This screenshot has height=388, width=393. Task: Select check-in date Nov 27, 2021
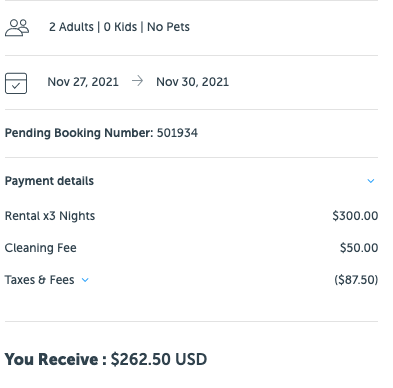click(83, 82)
